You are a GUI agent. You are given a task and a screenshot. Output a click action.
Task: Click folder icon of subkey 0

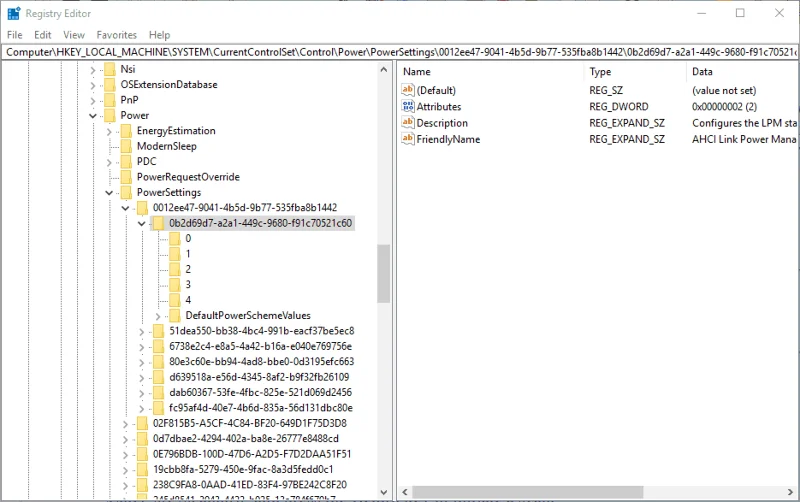coord(174,239)
